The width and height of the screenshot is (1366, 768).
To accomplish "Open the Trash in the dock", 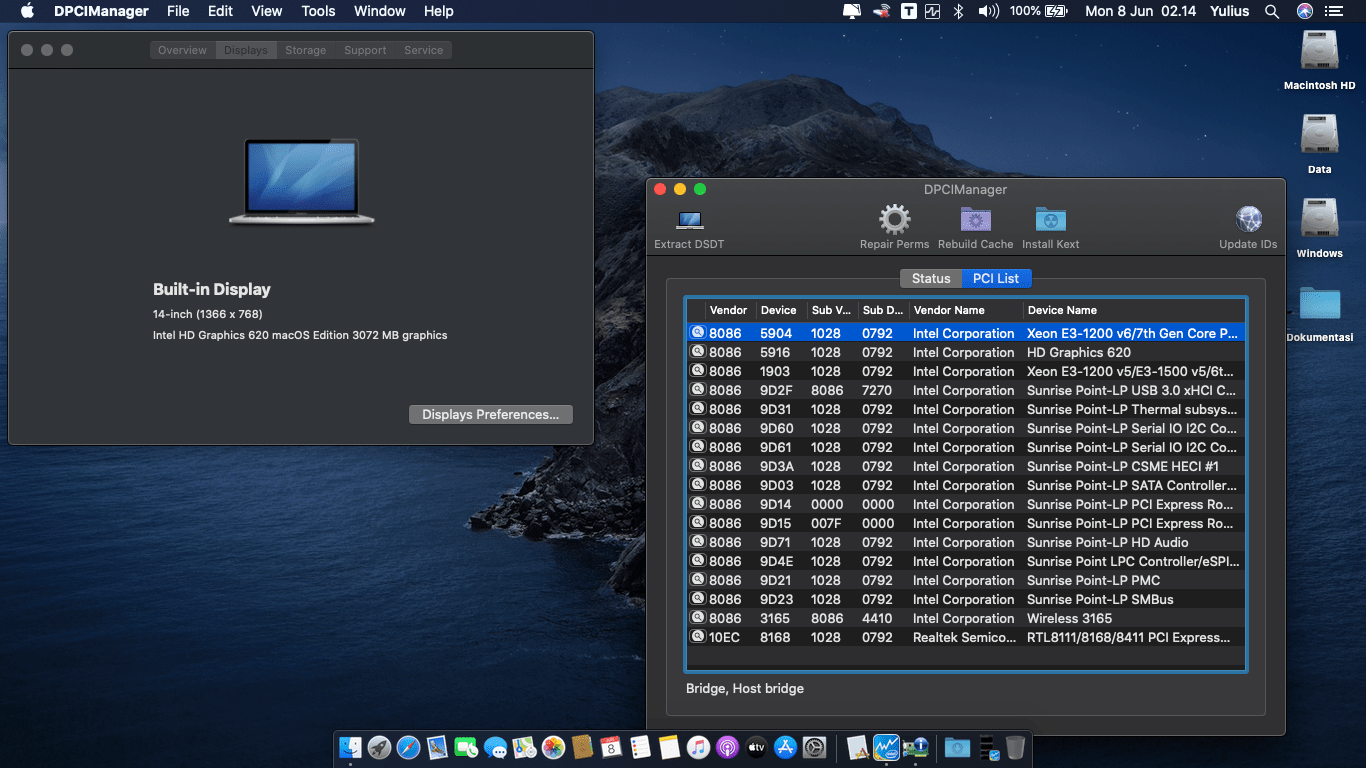I will pyautogui.click(x=1015, y=747).
